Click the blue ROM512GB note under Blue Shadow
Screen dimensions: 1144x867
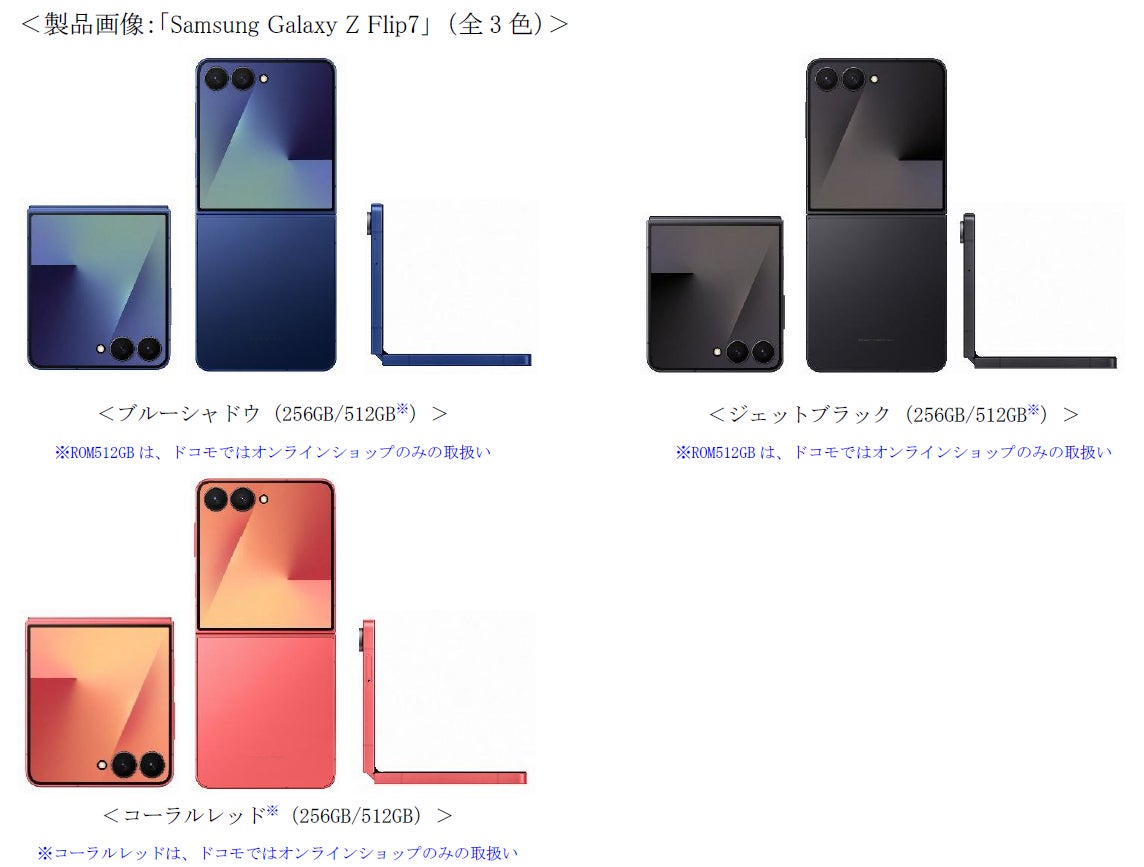[273, 452]
